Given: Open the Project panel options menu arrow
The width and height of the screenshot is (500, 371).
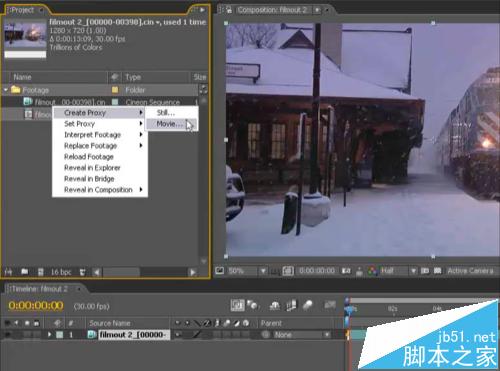Looking at the screenshot, I should (202, 10).
